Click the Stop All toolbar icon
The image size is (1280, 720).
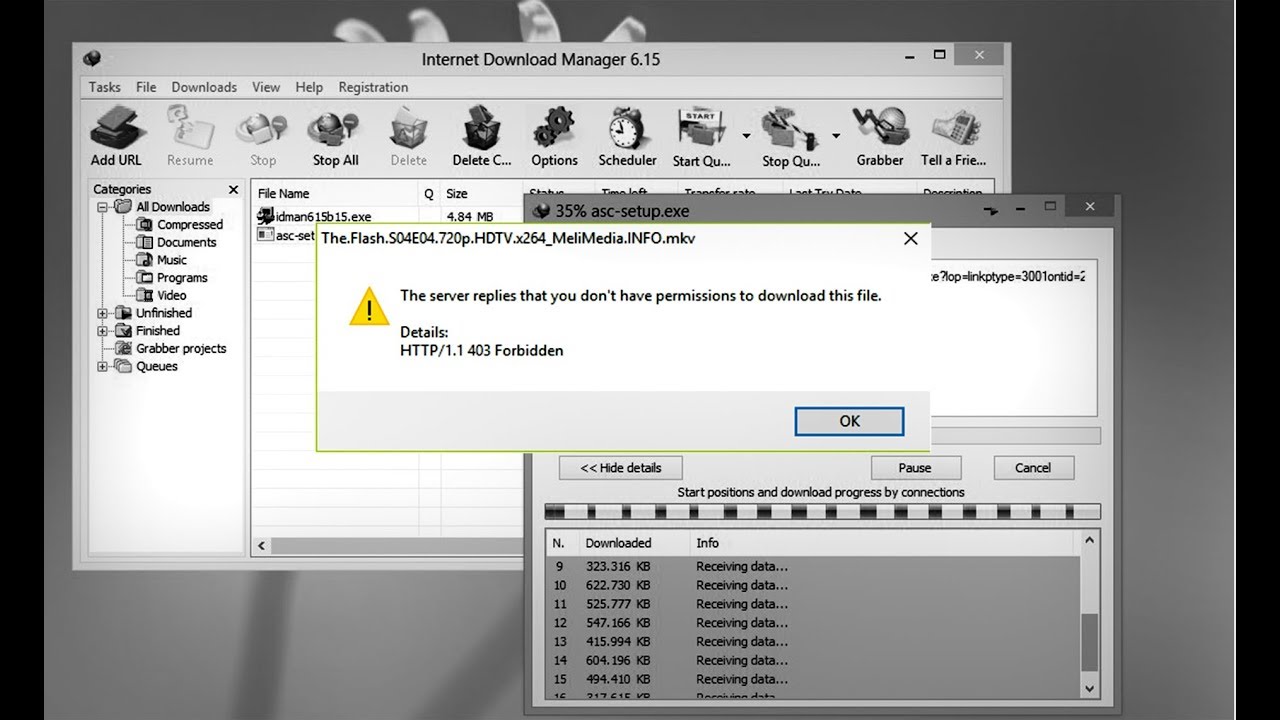coord(335,137)
